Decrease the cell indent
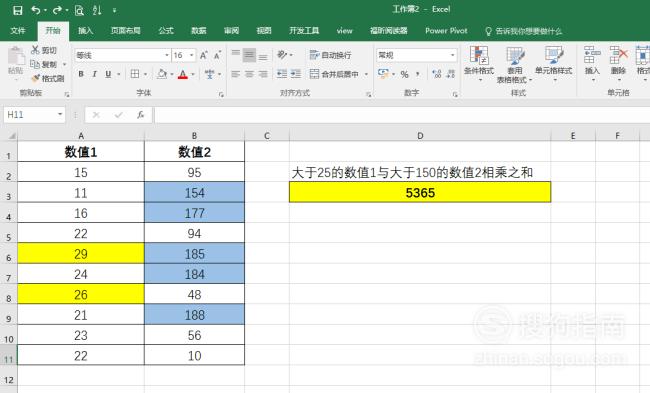The width and height of the screenshot is (650, 393). point(282,74)
